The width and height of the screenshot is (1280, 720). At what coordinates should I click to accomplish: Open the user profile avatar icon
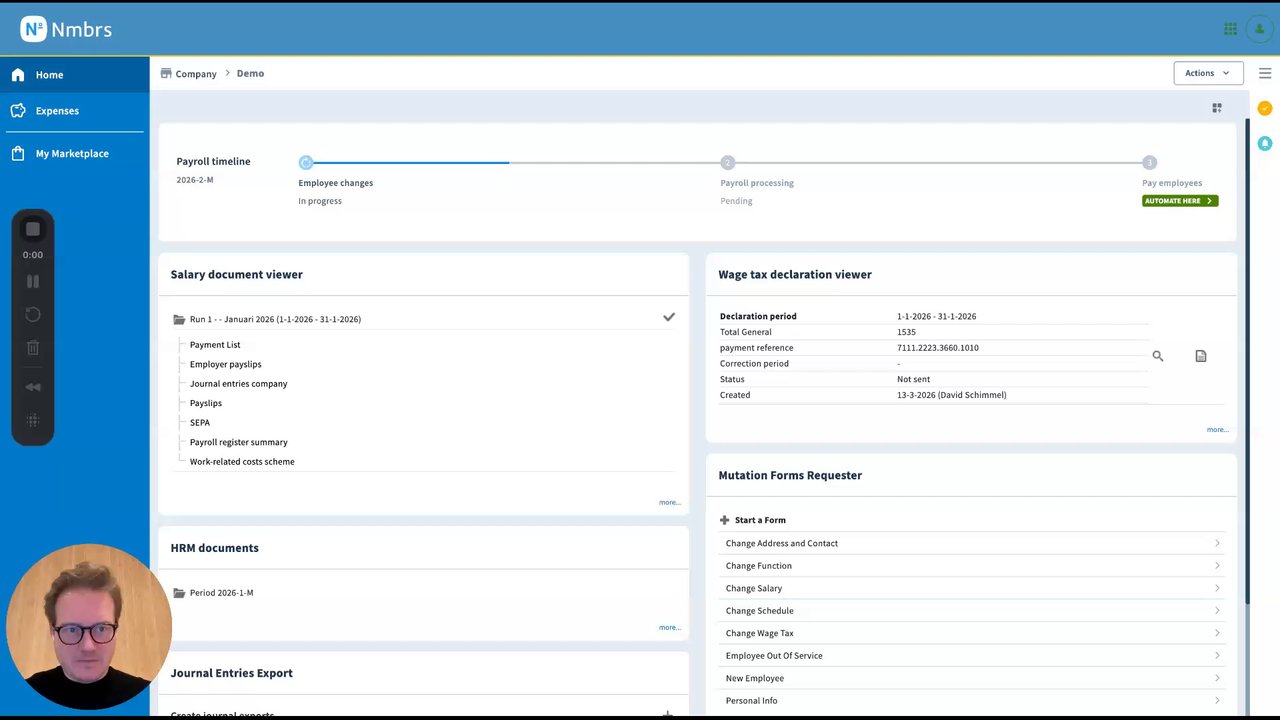click(x=1259, y=29)
